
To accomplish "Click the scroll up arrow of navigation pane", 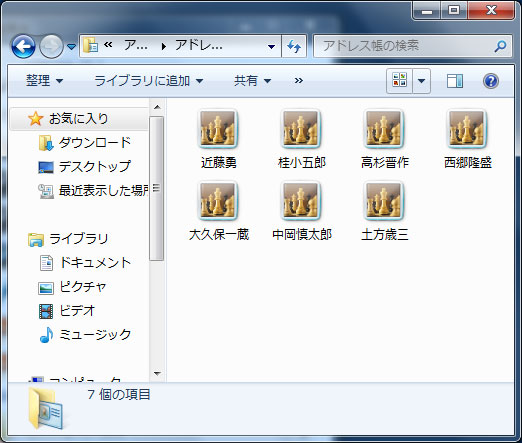I will 157,107.
